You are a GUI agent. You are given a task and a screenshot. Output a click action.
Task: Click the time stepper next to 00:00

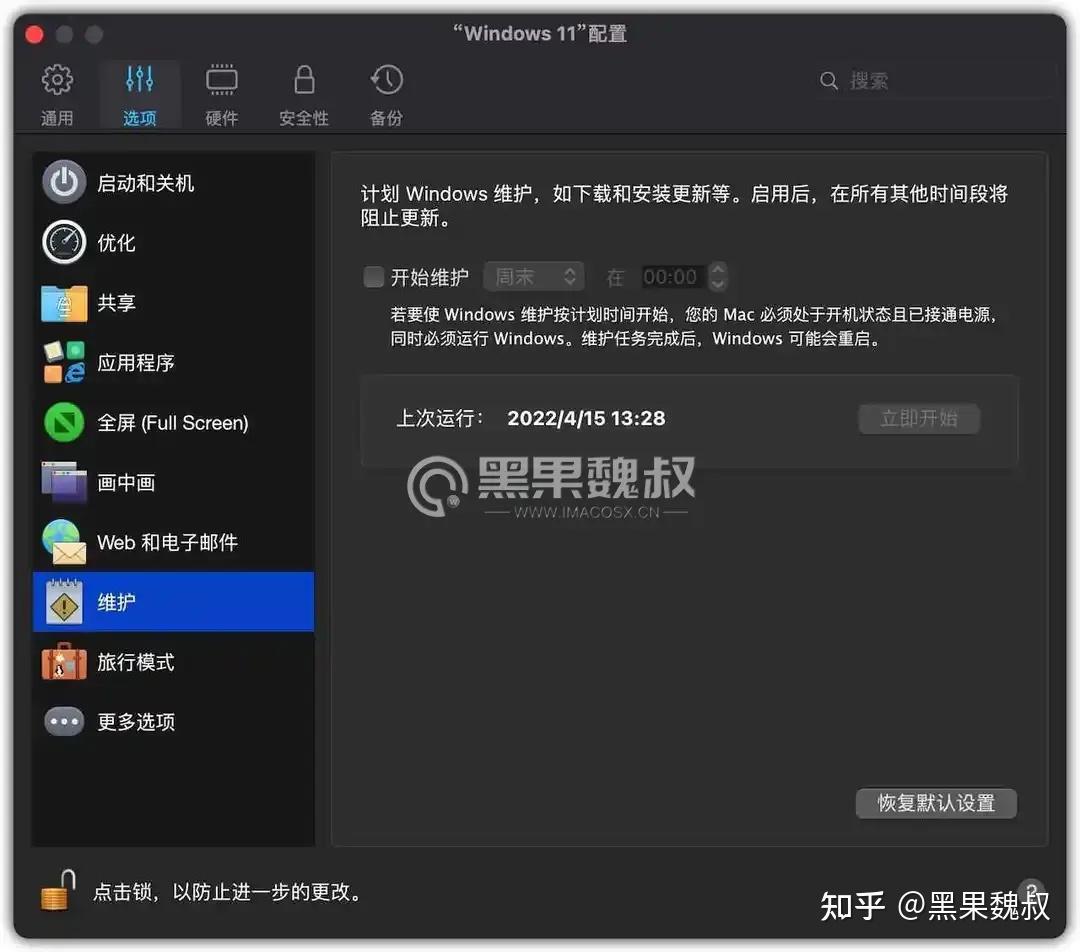[718, 276]
